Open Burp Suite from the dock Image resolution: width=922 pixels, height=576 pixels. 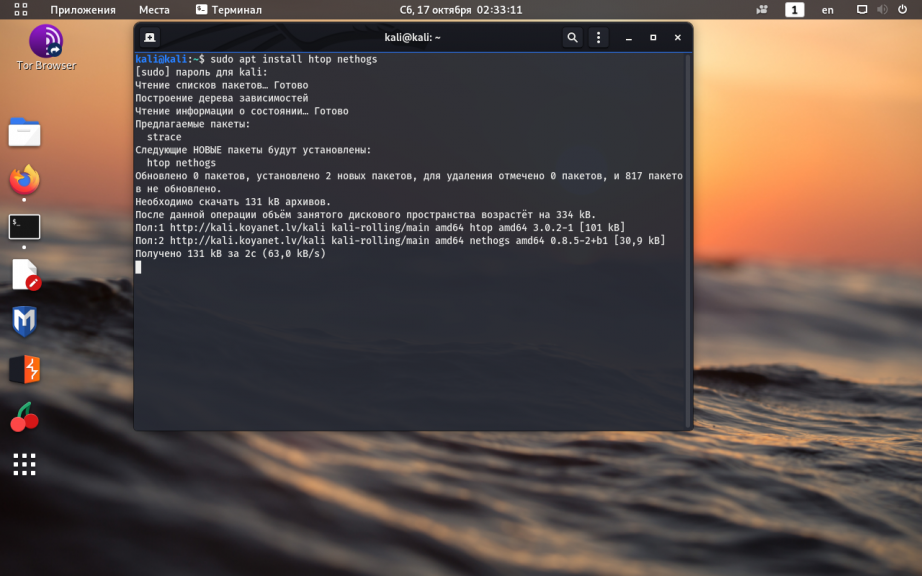point(24,370)
